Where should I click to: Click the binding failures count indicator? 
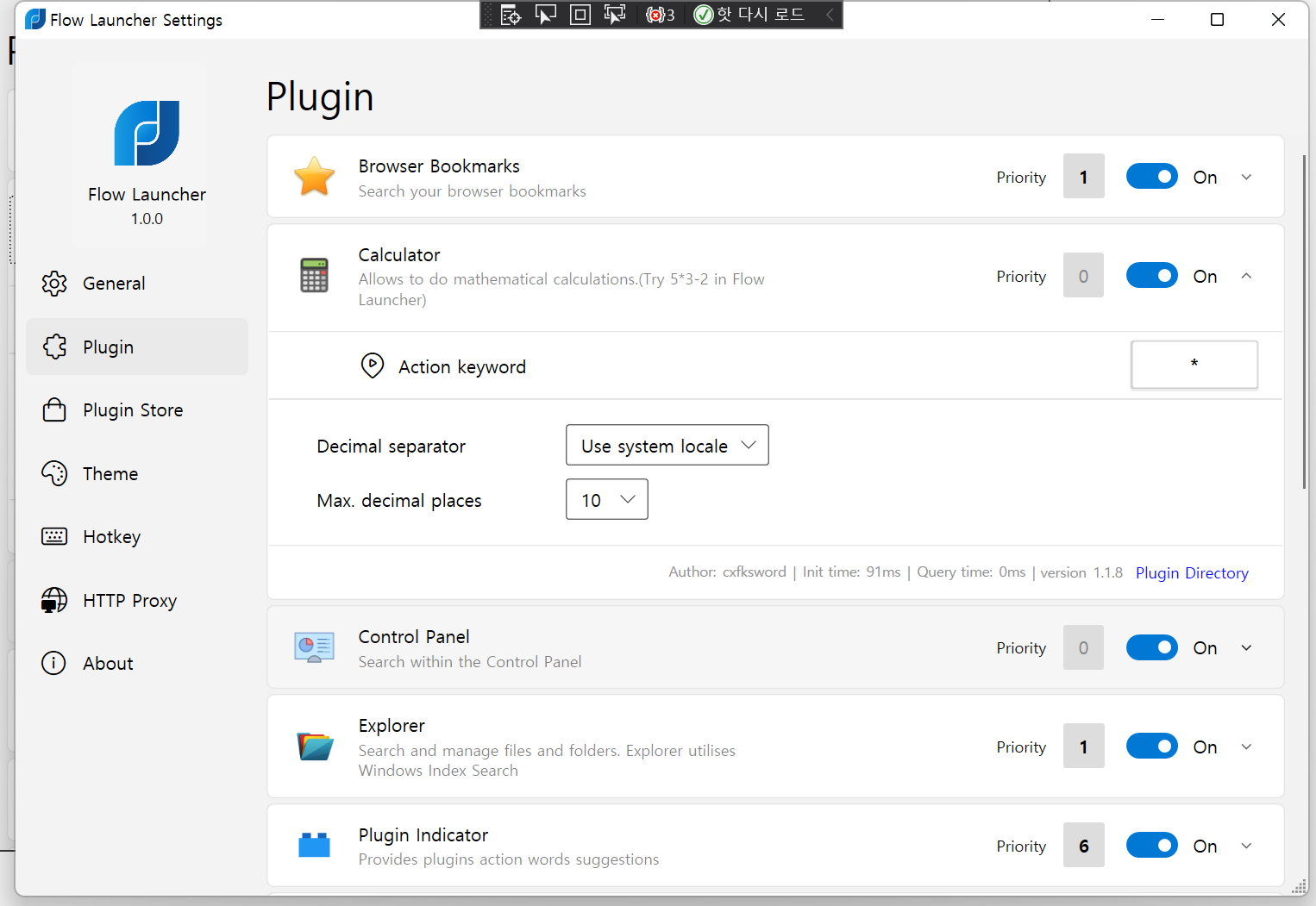pyautogui.click(x=661, y=15)
